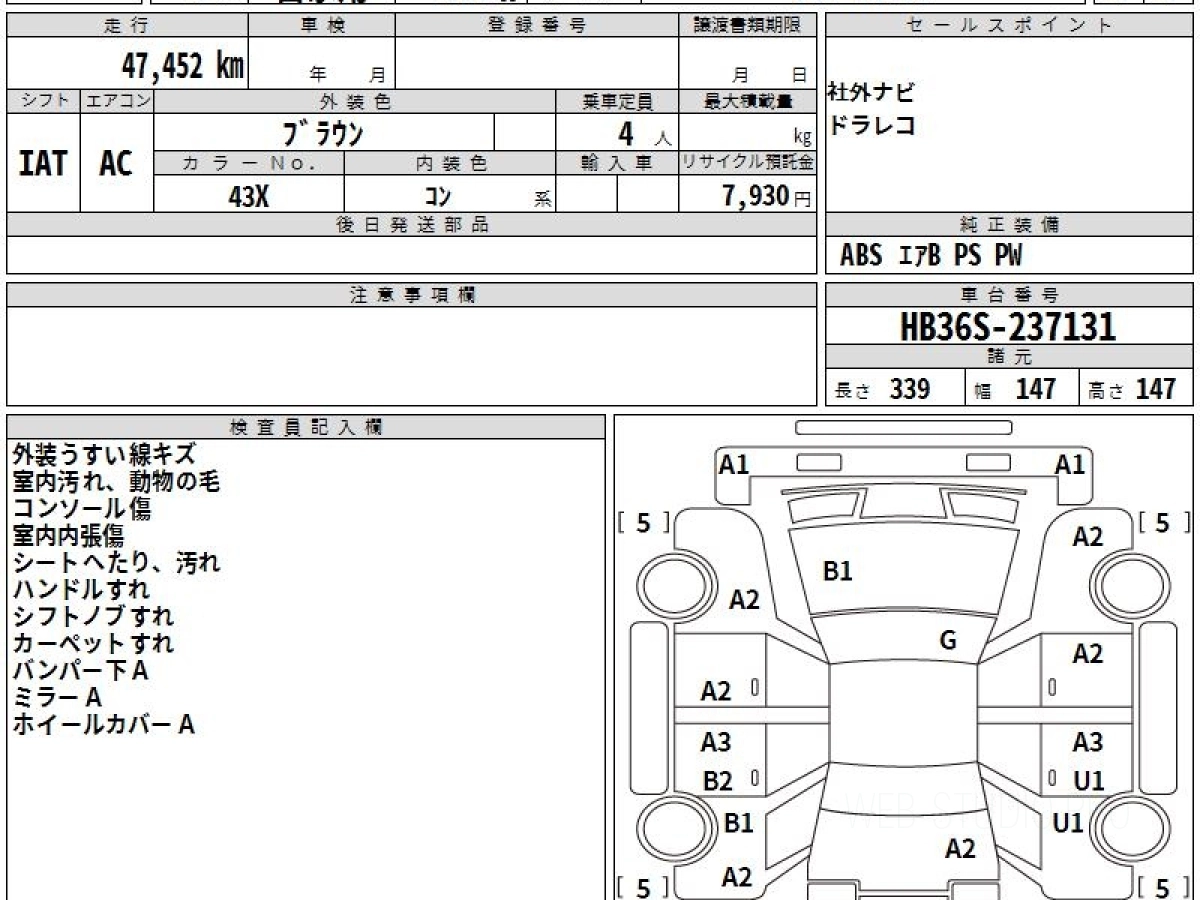Click the 検査員記入欄 header bar
Viewport: 1200px width, 900px height.
(x=306, y=427)
